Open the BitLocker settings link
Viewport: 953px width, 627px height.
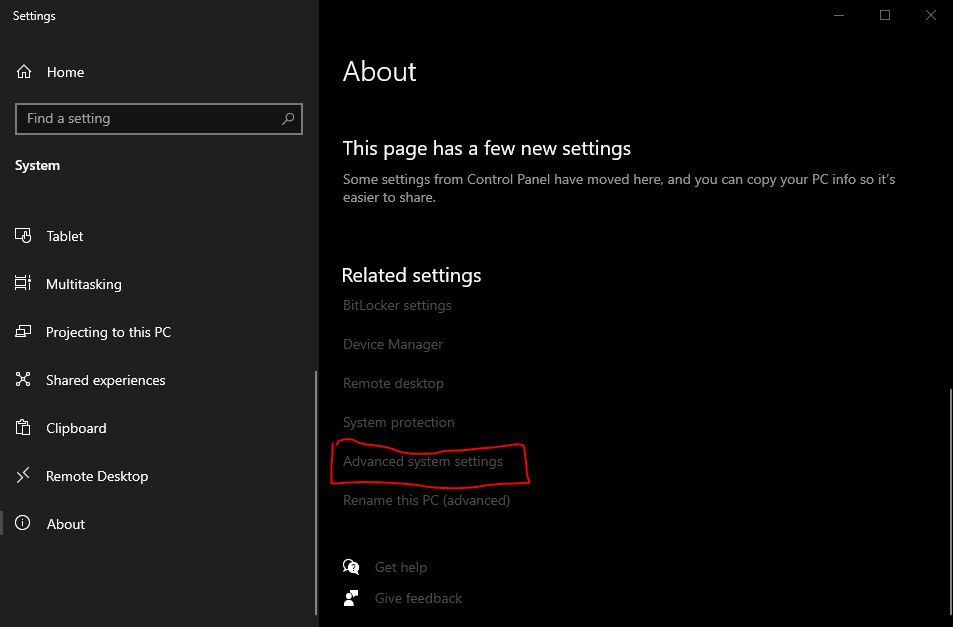[397, 305]
